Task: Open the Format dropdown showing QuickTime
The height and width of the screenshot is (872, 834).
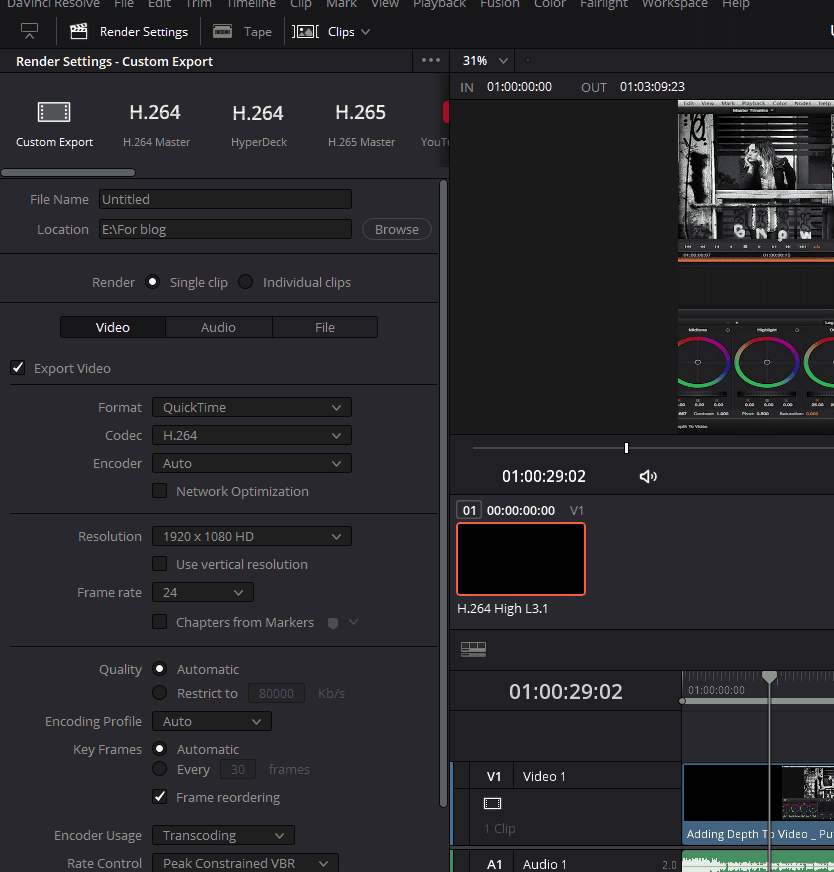Action: click(x=251, y=407)
